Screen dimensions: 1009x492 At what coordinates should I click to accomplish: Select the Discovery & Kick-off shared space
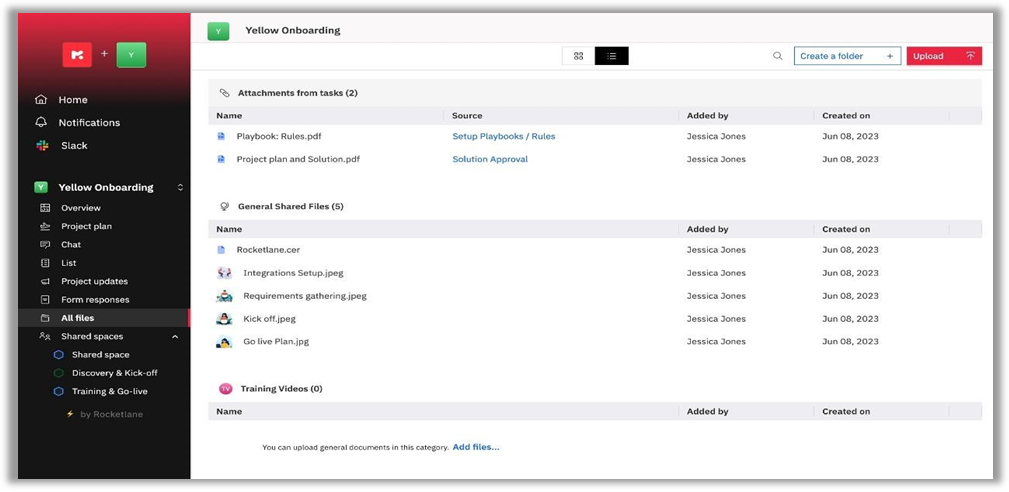tap(114, 373)
